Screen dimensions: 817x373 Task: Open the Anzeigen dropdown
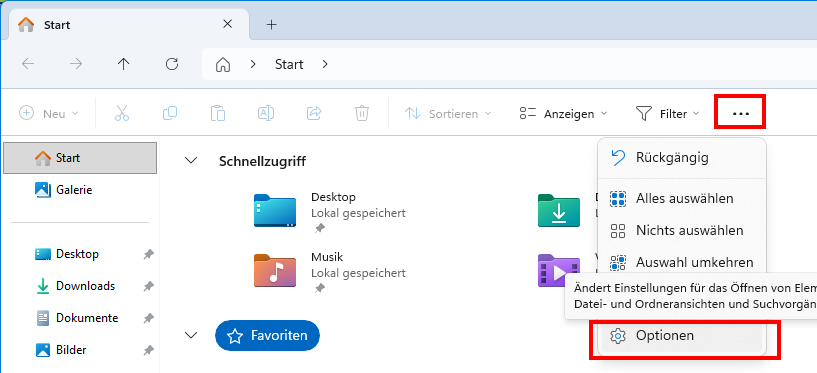[x=564, y=113]
